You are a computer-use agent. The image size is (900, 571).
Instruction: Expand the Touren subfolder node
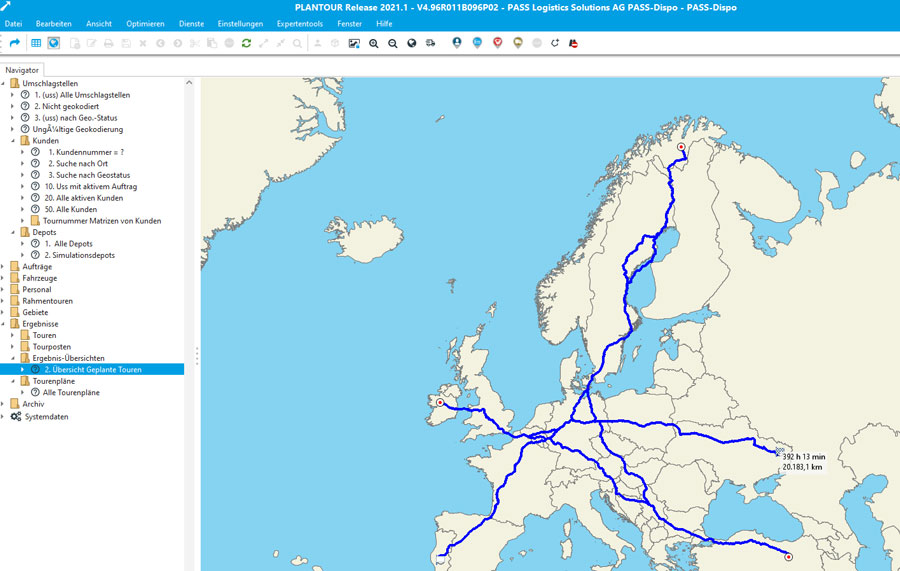tap(13, 335)
